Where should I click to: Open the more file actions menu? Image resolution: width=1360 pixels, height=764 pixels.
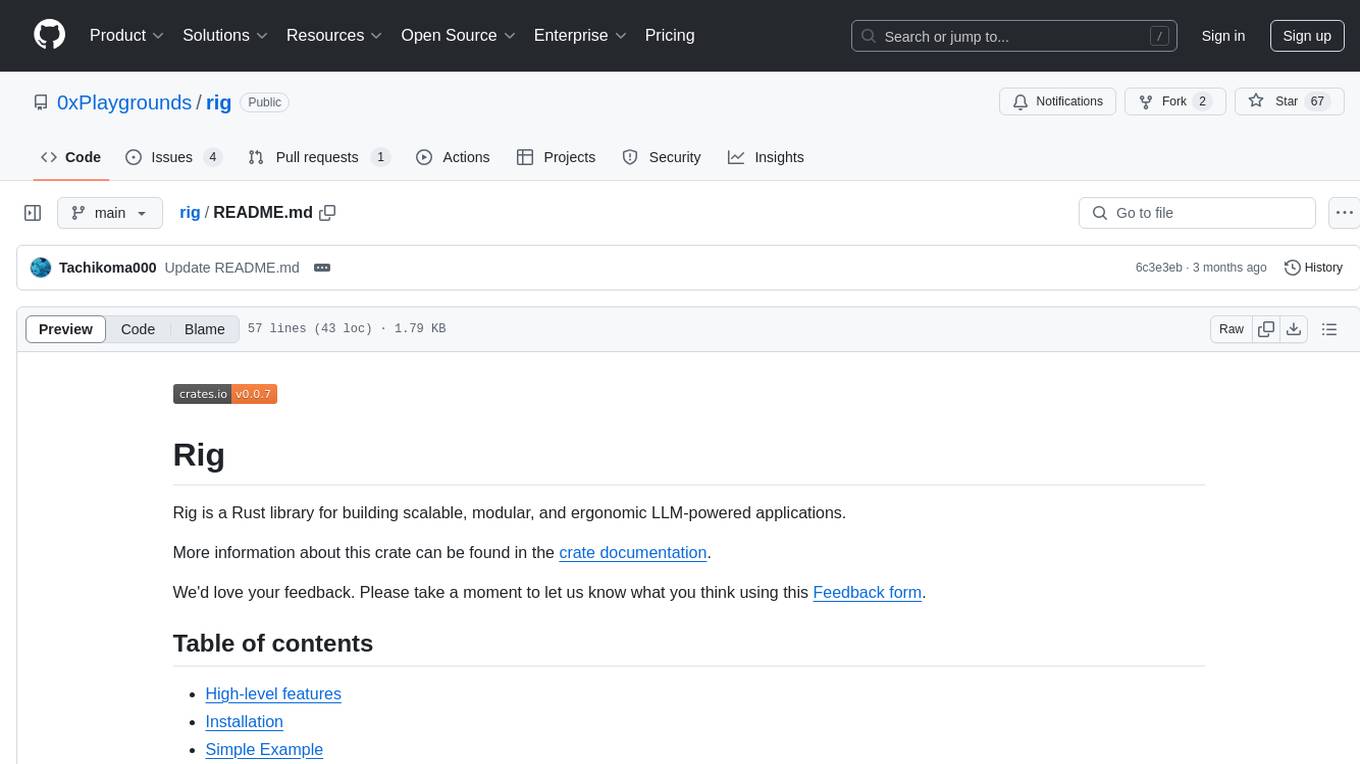1344,213
